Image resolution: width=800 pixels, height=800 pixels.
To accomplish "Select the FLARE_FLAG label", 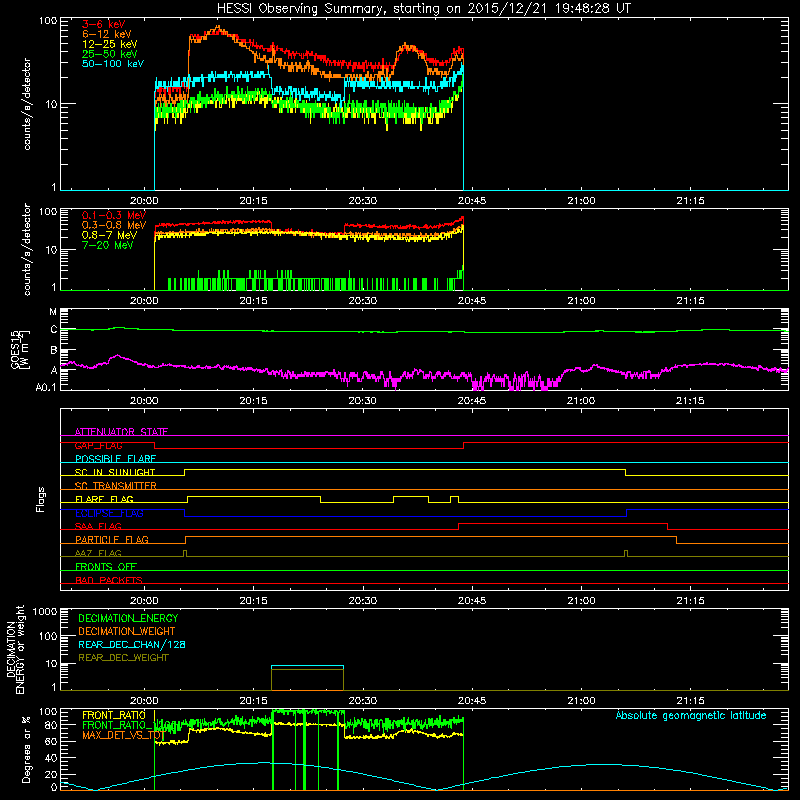I will 104,499.
